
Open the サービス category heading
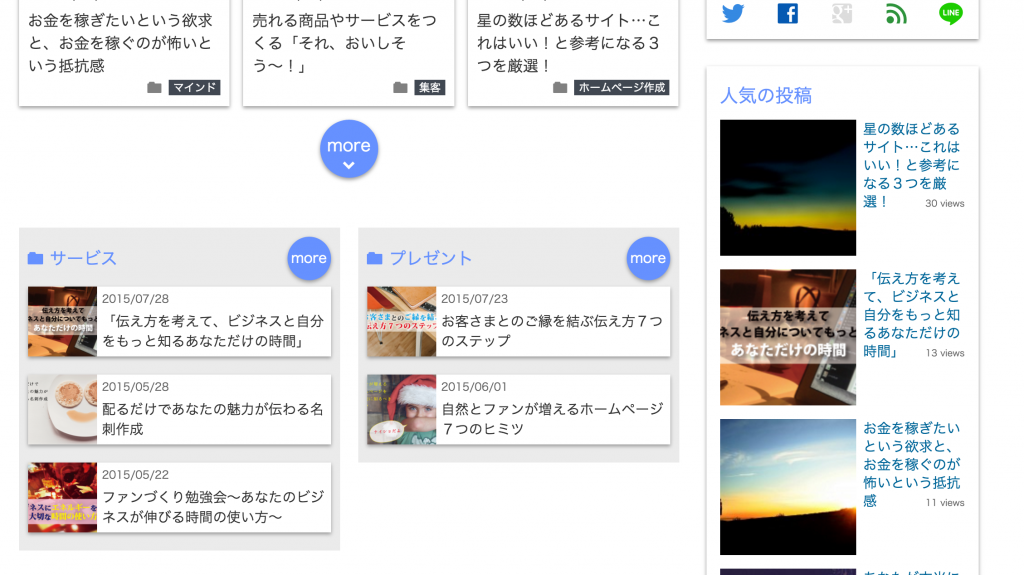pyautogui.click(x=83, y=258)
